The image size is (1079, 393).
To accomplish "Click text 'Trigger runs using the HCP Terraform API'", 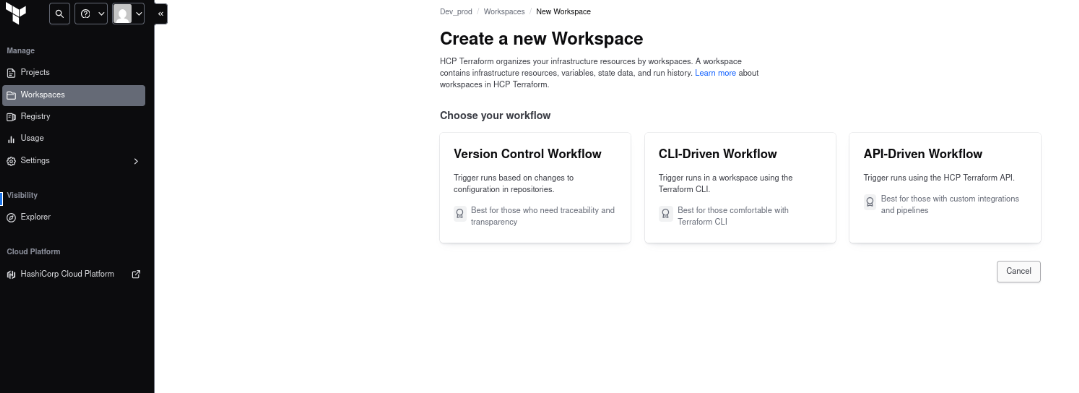I will (939, 178).
